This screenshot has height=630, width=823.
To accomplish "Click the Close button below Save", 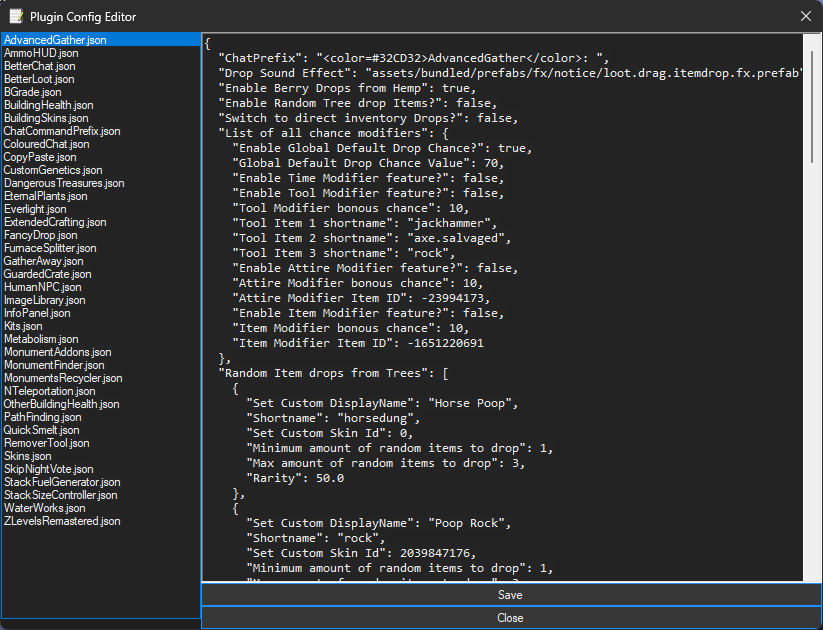I will 511,618.
